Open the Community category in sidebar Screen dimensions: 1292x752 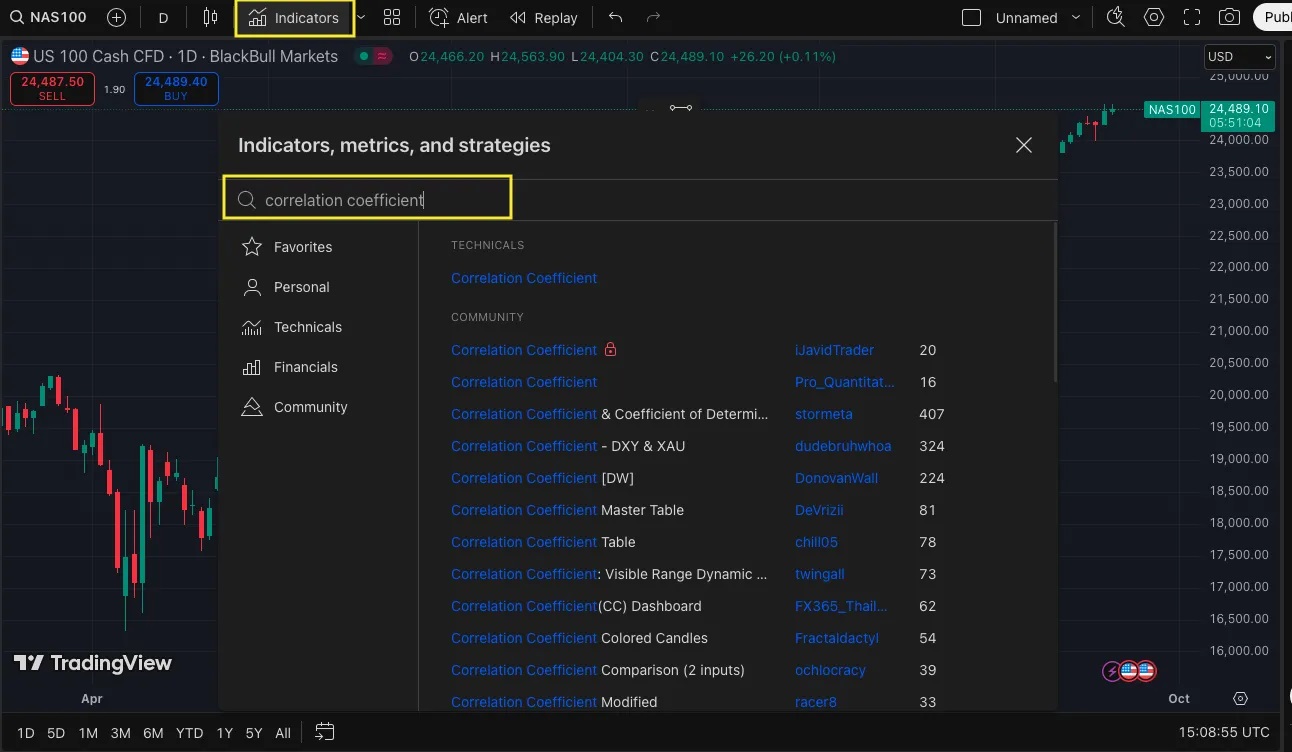tap(310, 407)
